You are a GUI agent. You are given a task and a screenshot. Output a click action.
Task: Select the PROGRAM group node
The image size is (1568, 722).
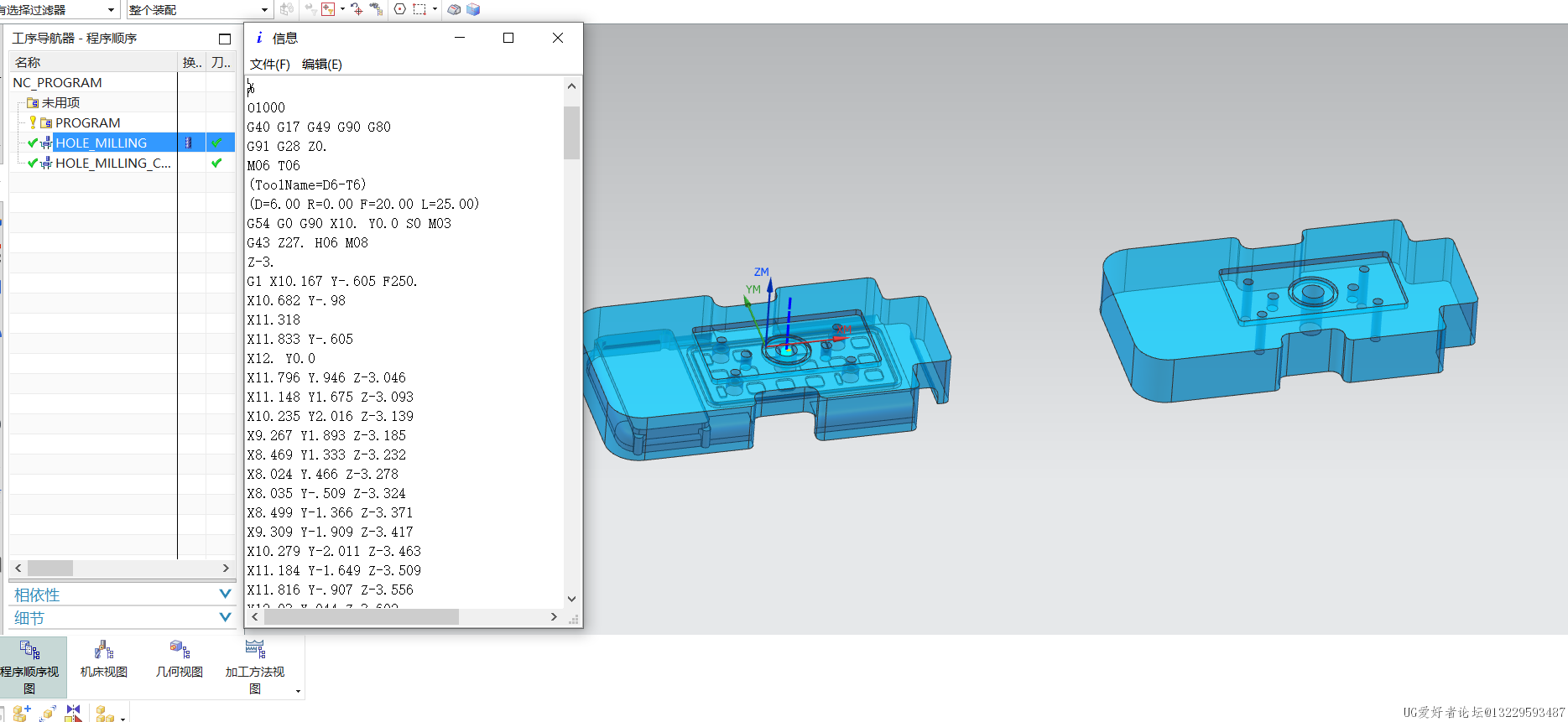88,122
